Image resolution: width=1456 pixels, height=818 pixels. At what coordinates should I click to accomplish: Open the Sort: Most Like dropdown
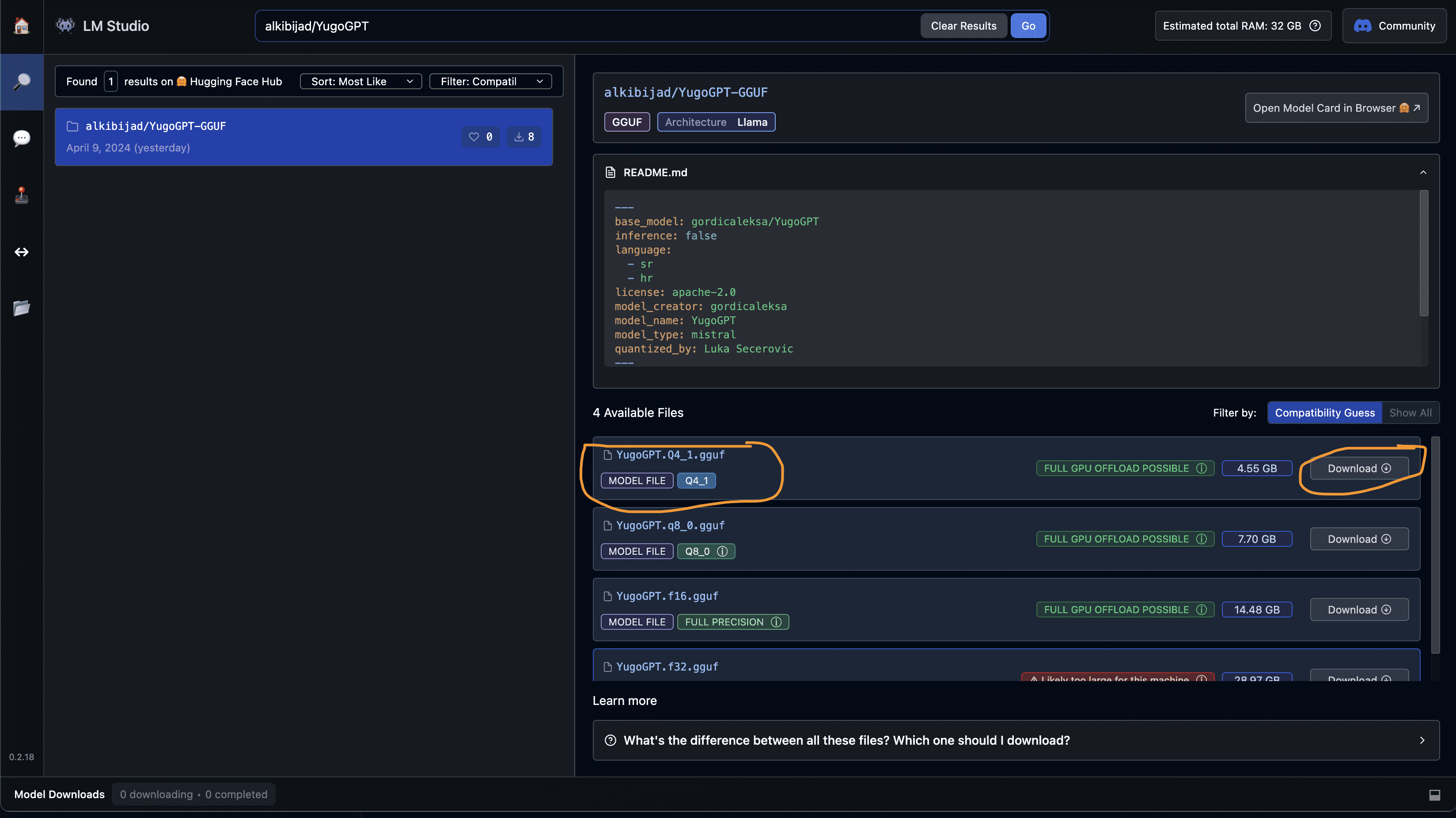[360, 82]
